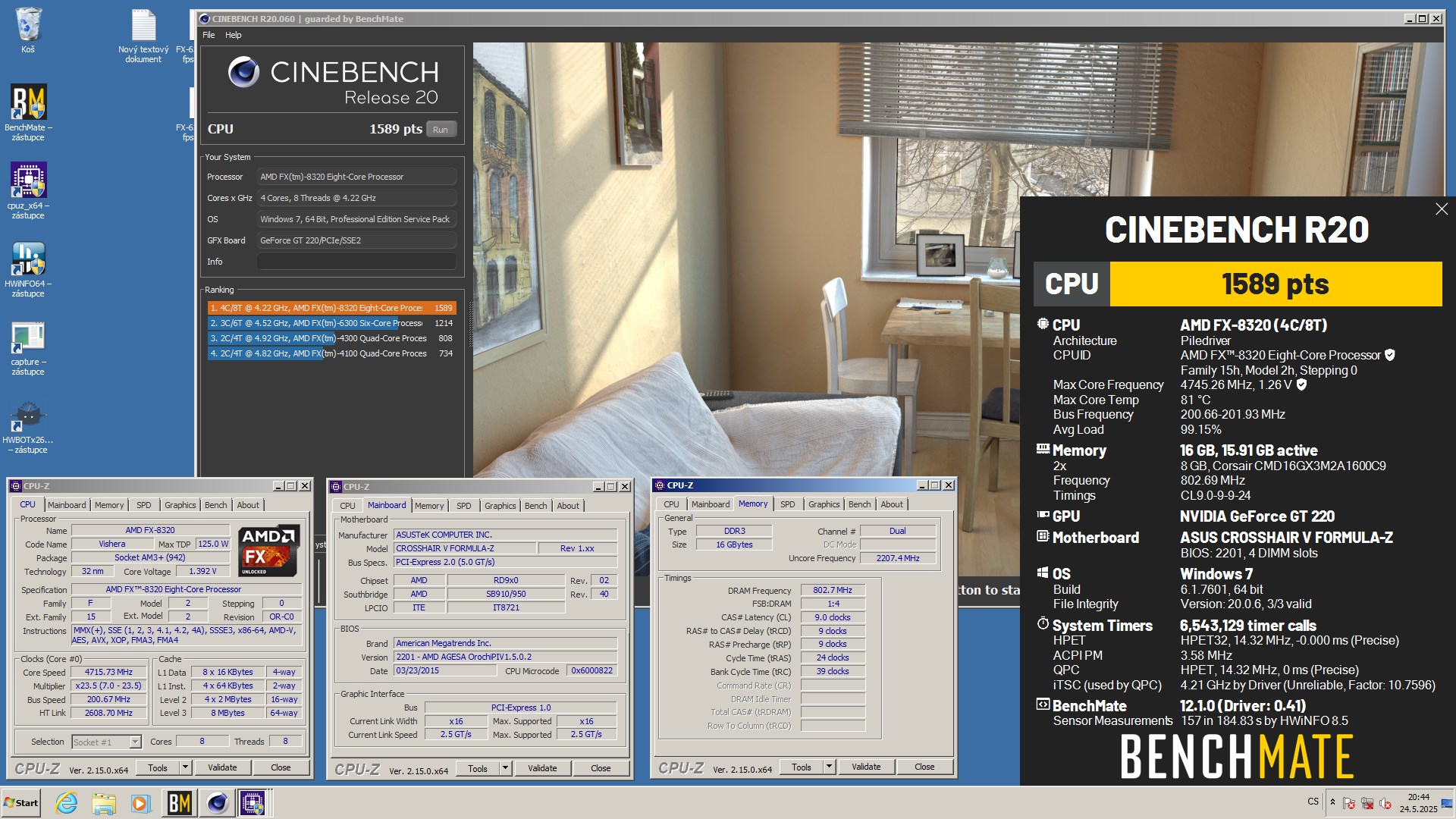Show hidden system tray icons arrow

1332,802
